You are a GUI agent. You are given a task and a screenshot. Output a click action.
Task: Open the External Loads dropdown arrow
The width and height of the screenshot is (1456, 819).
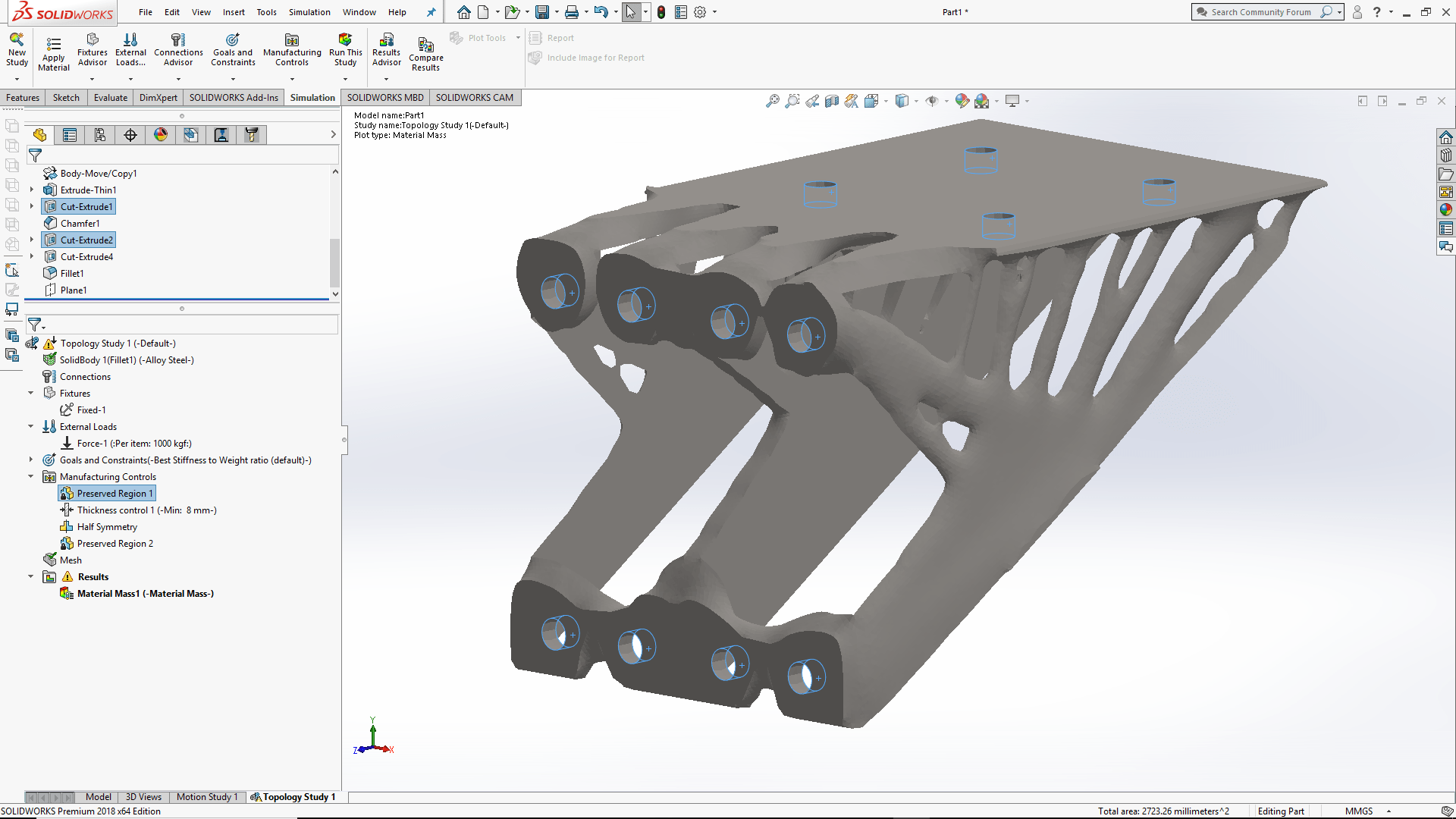click(130, 79)
